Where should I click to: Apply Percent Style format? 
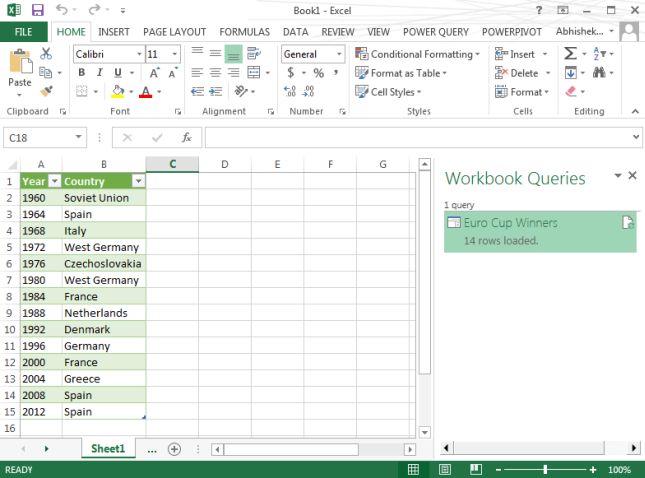click(x=318, y=73)
